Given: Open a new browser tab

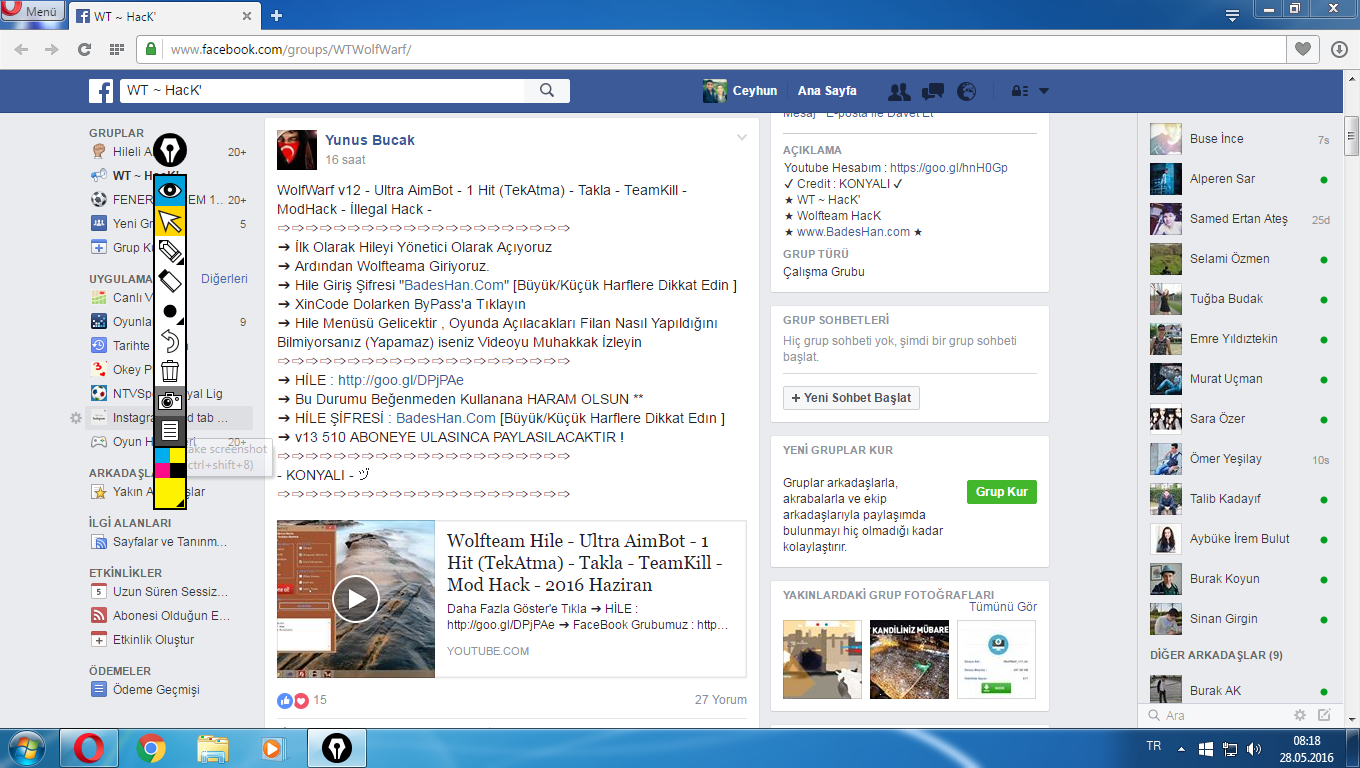Looking at the screenshot, I should [277, 15].
